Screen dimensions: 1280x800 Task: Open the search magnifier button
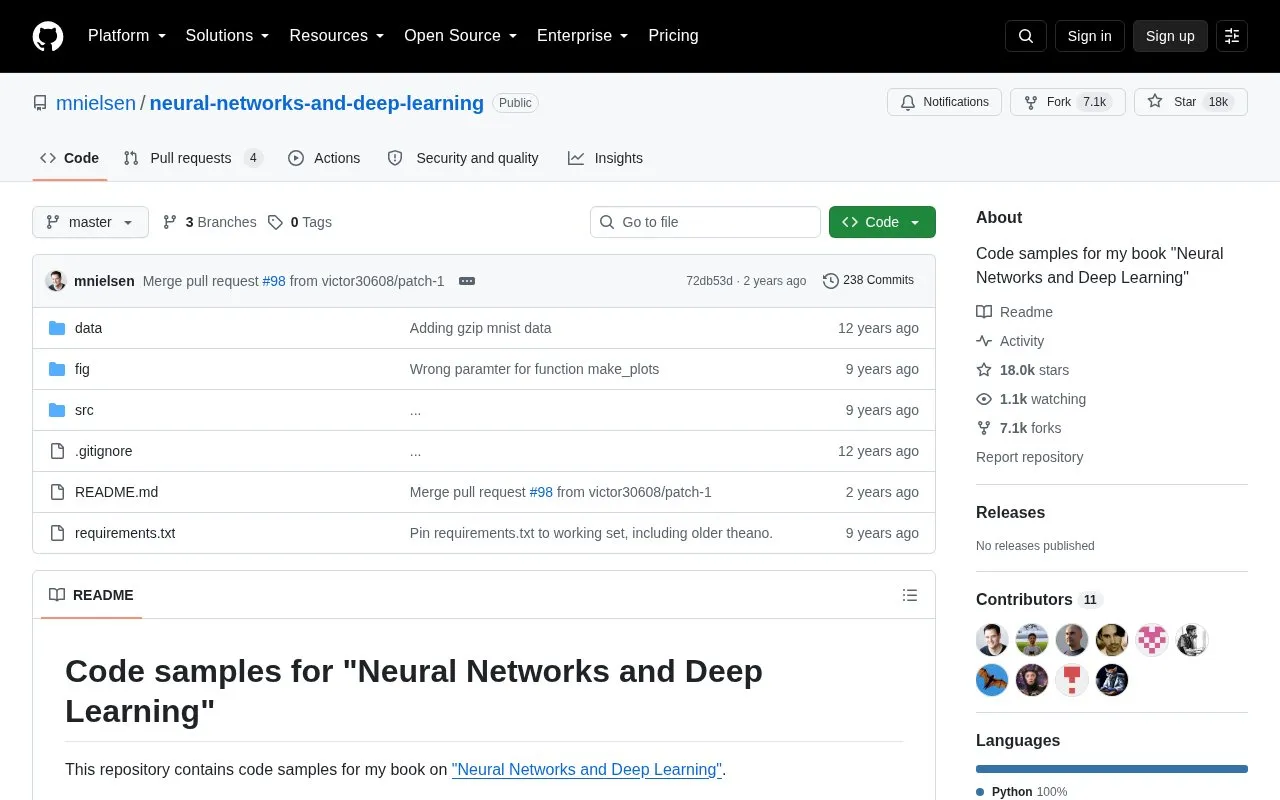pyautogui.click(x=1026, y=36)
